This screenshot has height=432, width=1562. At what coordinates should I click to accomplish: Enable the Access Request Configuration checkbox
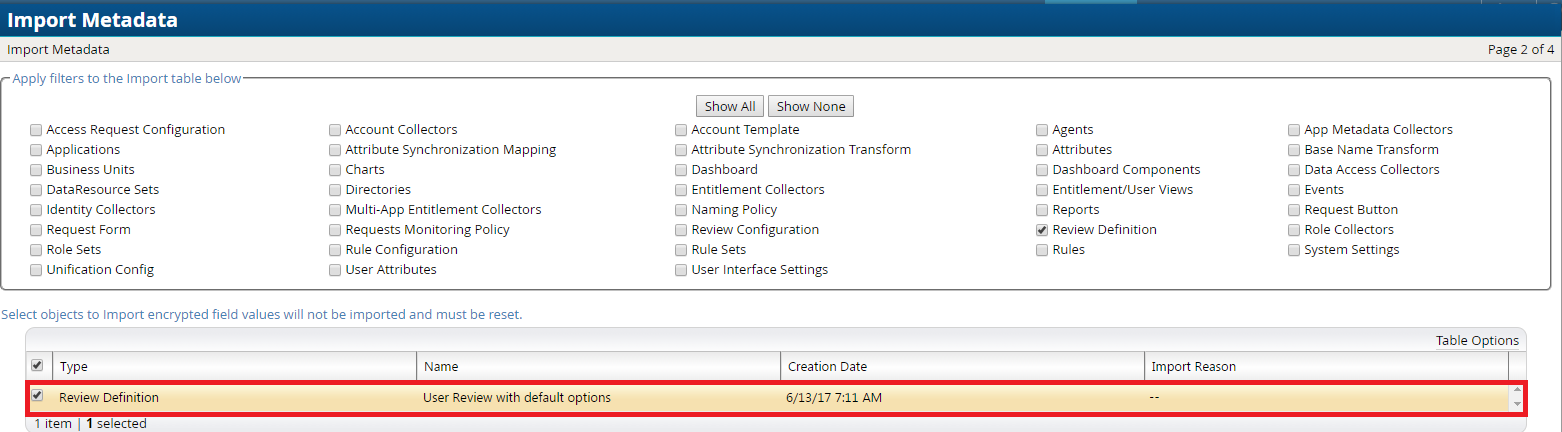point(36,130)
